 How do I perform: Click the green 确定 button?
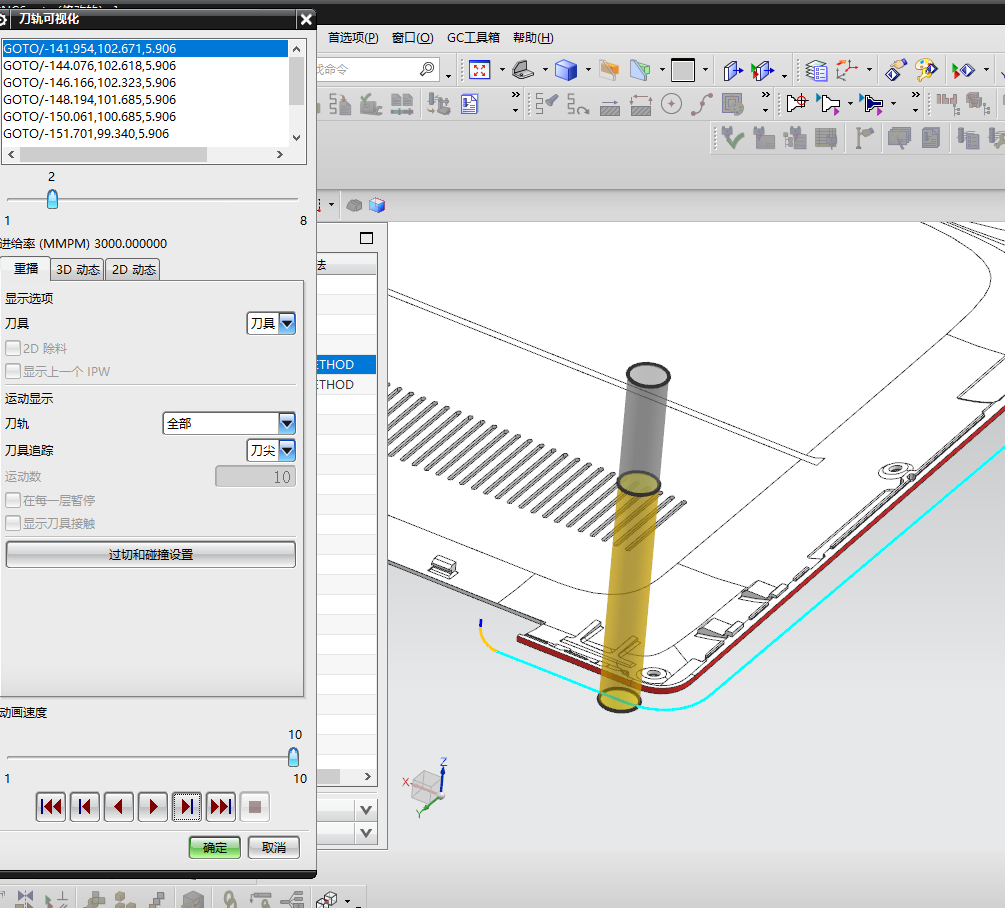[215, 847]
